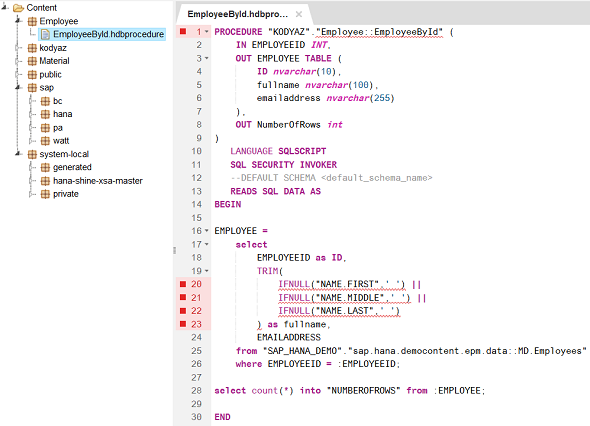Click the private package icon
590x426 pixels.
click(x=45, y=194)
